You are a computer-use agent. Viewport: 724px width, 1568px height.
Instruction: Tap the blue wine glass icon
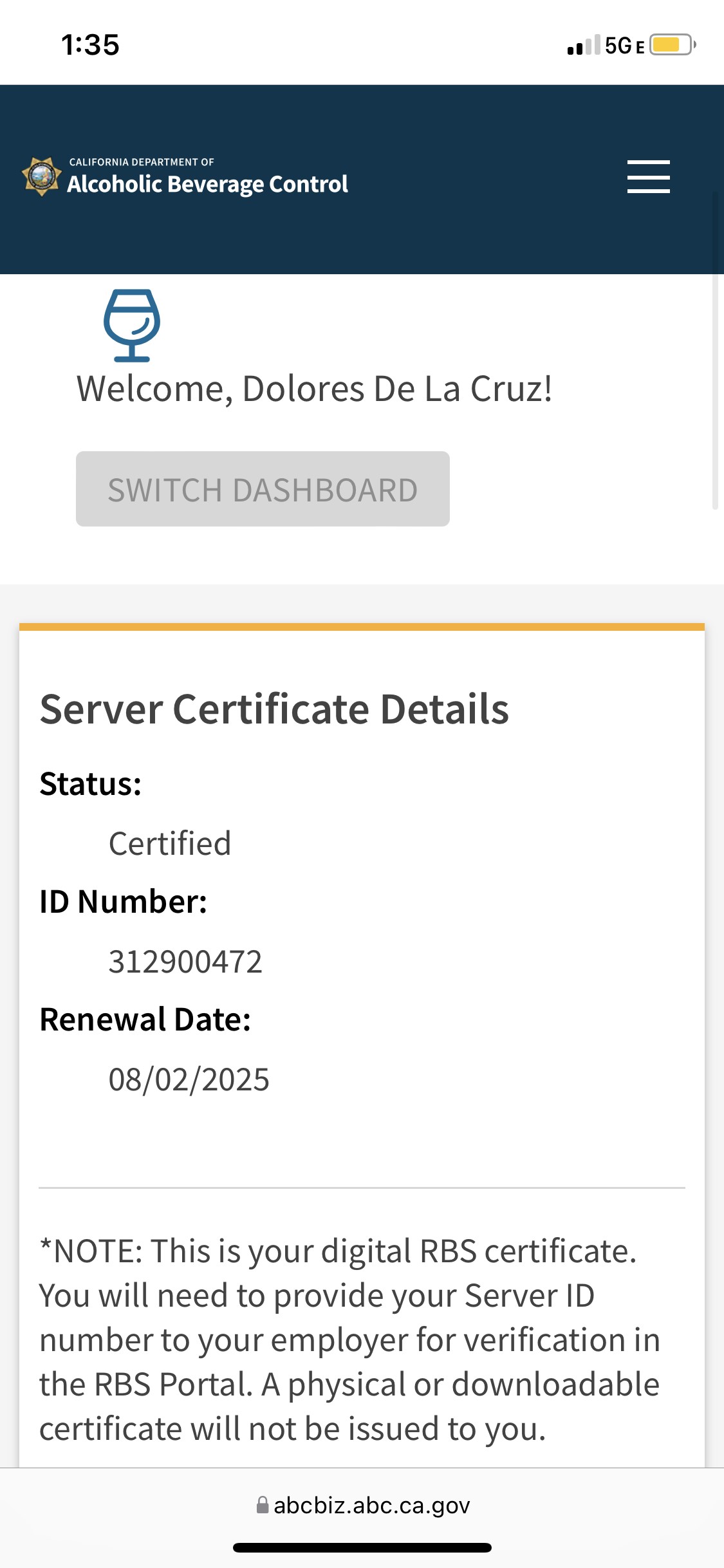(x=132, y=325)
